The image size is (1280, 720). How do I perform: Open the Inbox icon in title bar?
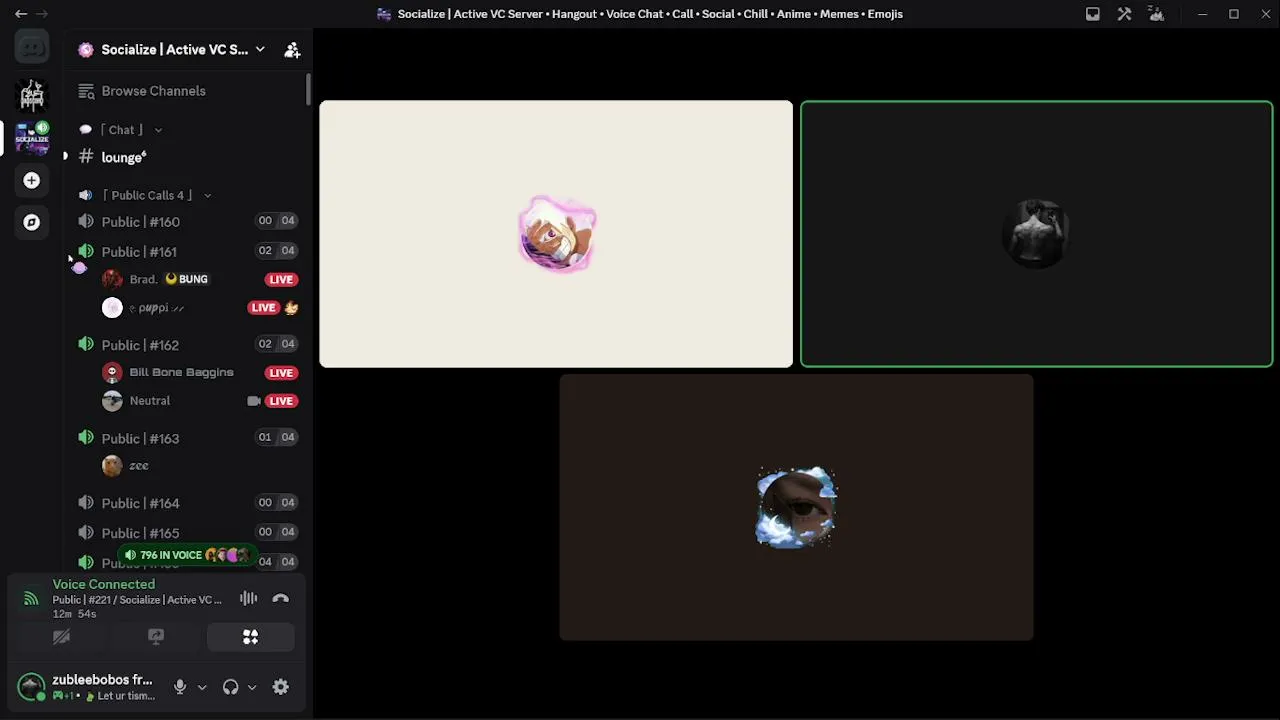1093,14
